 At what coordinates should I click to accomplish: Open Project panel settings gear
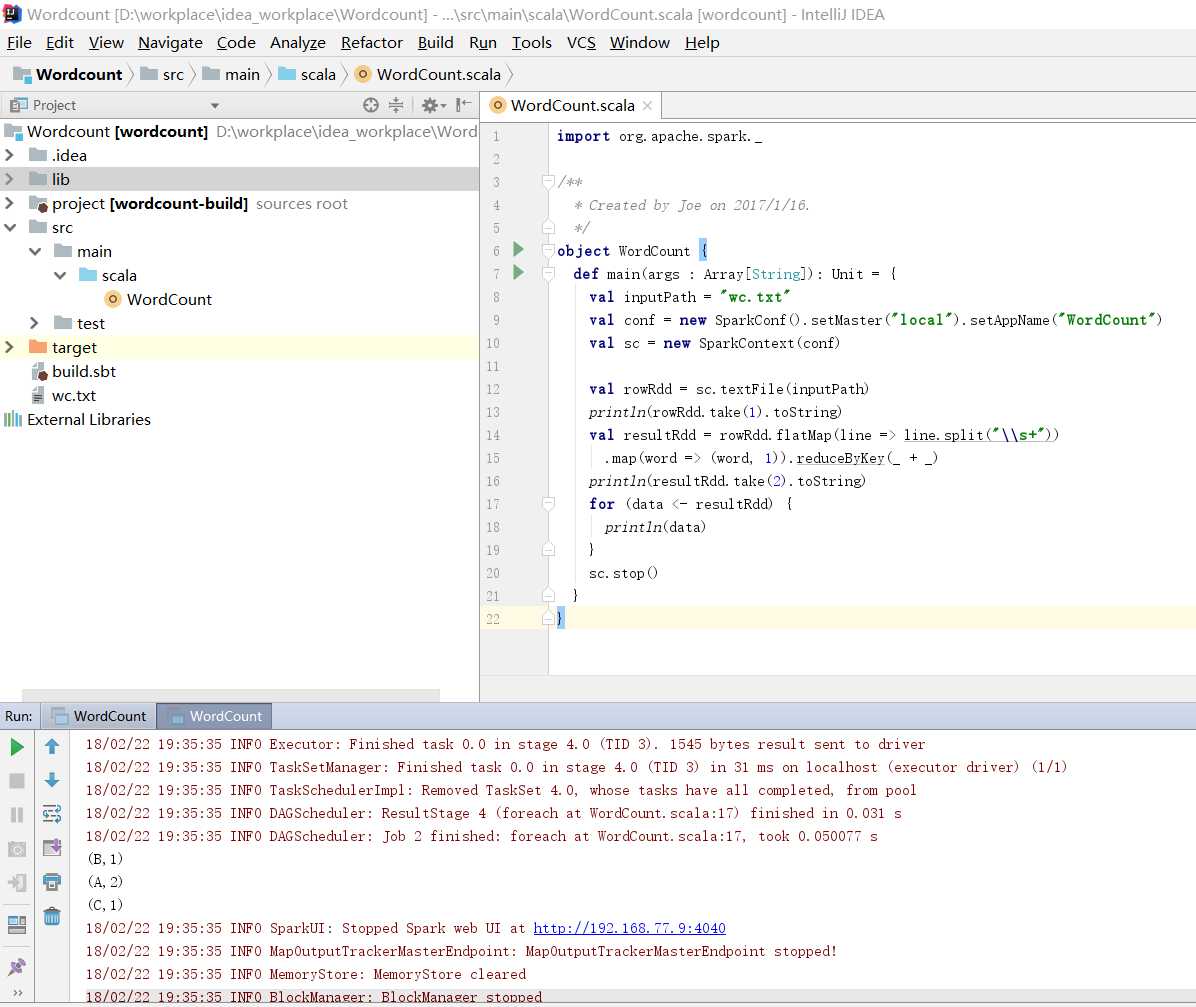pos(432,105)
